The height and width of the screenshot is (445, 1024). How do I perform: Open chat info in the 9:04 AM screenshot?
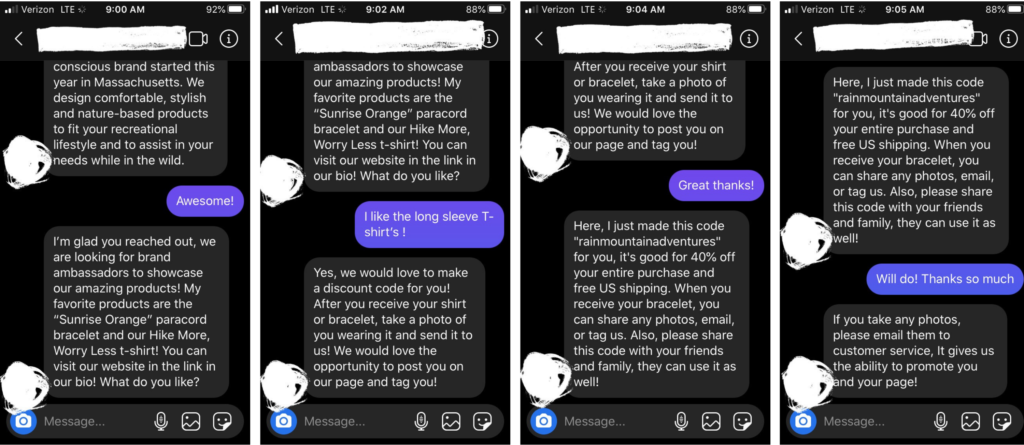pyautogui.click(x=748, y=39)
